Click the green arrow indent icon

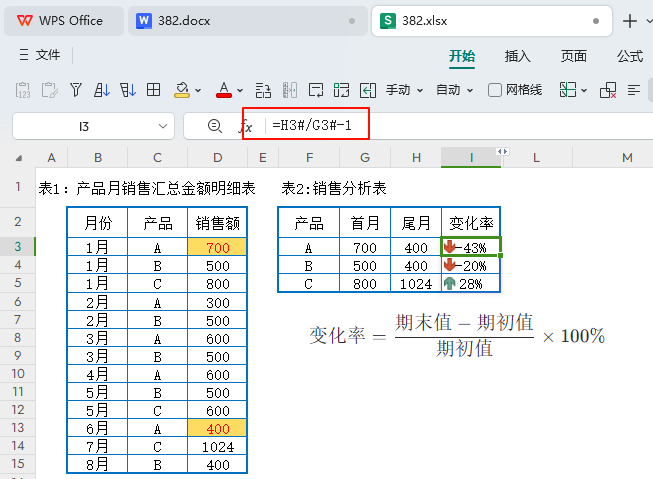(x=368, y=90)
